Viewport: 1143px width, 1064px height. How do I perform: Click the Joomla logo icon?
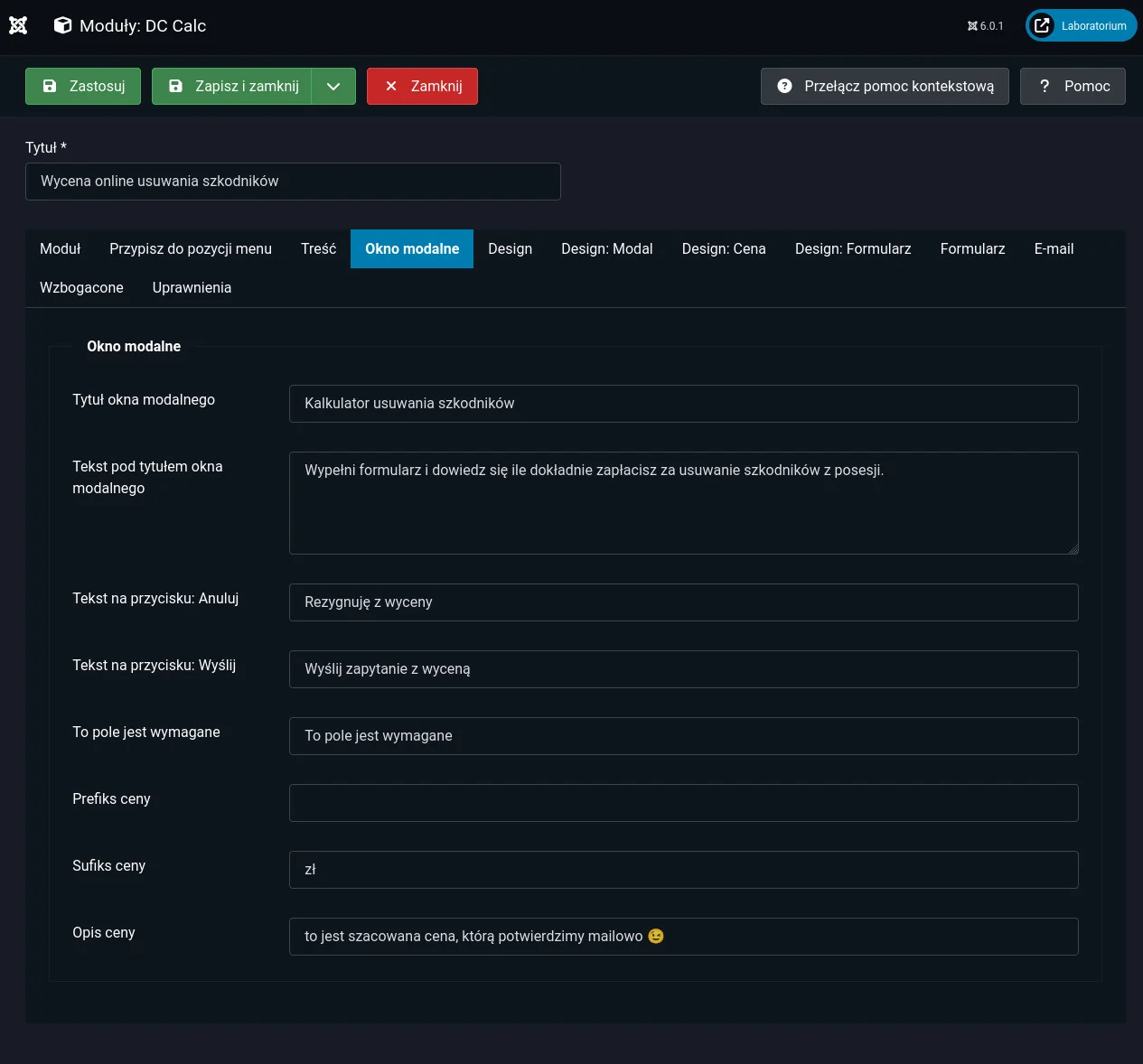(x=18, y=25)
